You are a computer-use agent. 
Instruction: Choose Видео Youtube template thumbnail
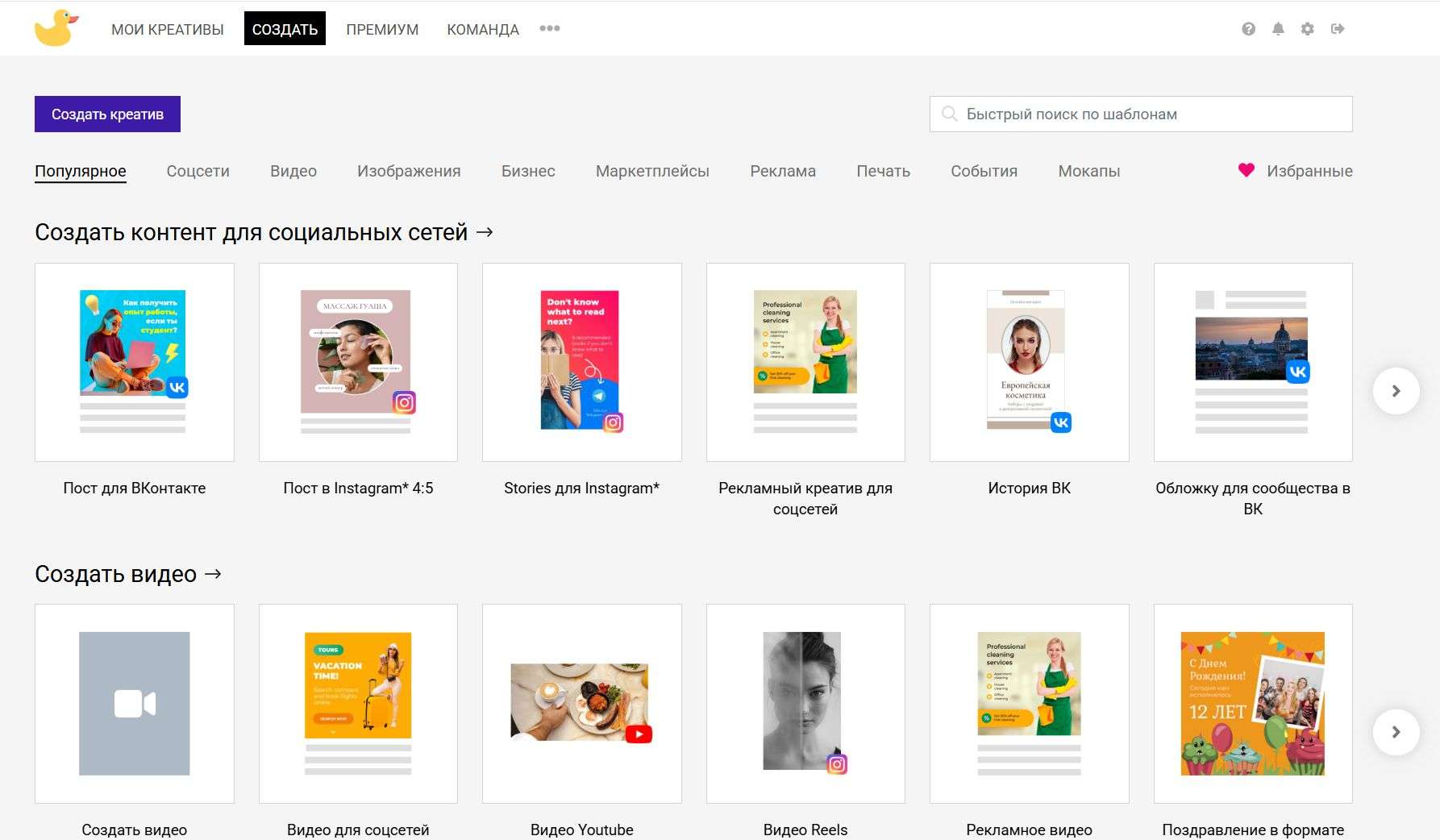(582, 704)
